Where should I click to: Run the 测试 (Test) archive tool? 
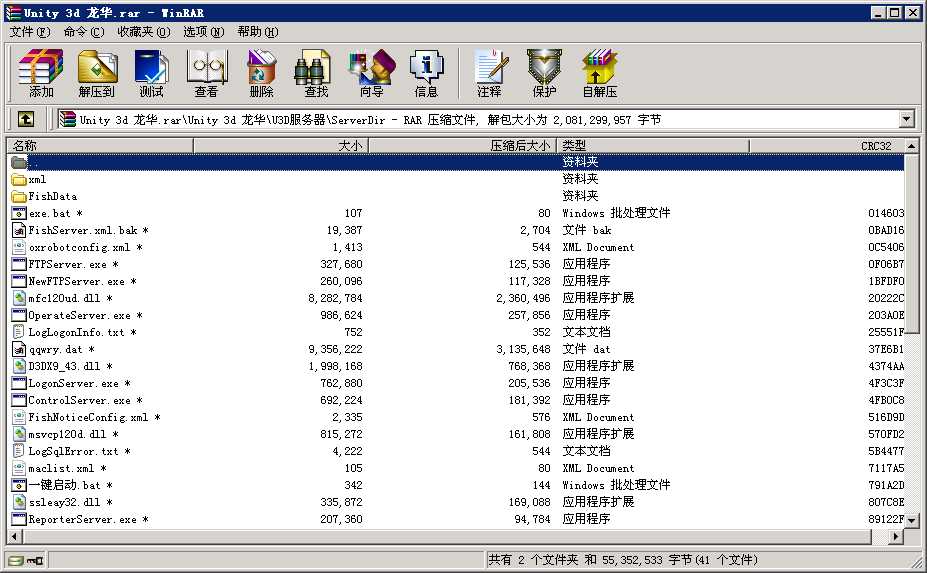pos(151,73)
